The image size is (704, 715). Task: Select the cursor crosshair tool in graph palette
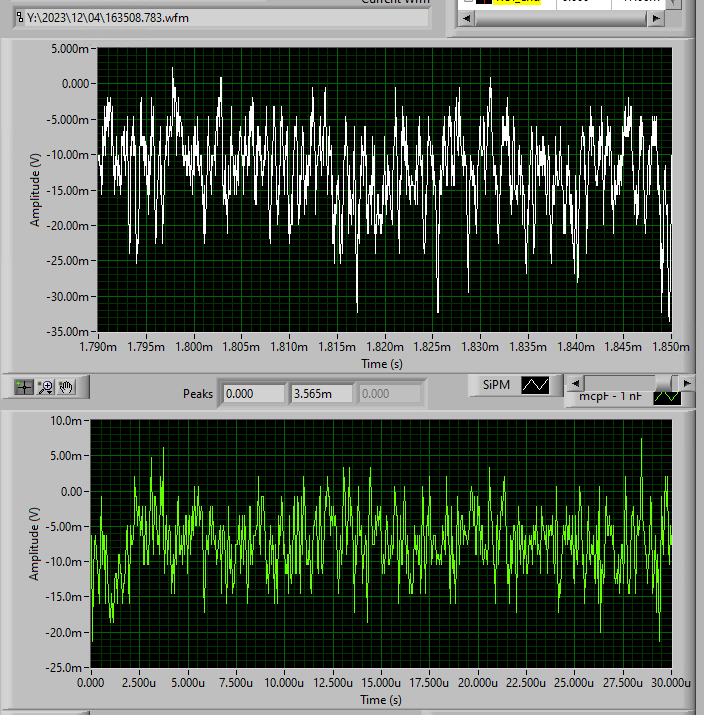tap(25, 386)
